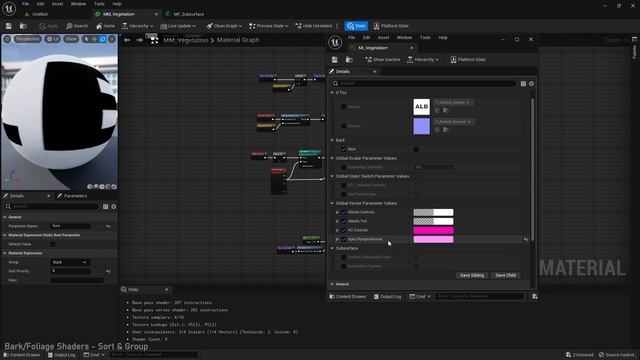Toggle the AO Controls override checkbox

pos(344,230)
